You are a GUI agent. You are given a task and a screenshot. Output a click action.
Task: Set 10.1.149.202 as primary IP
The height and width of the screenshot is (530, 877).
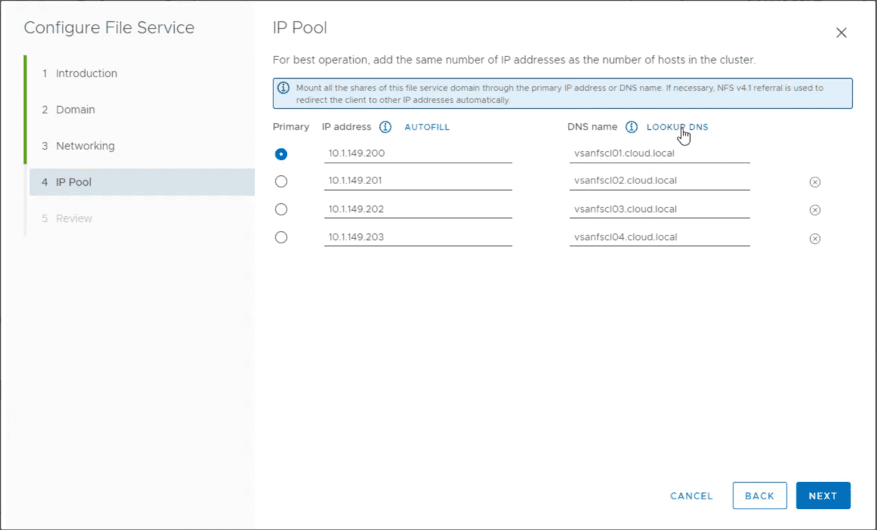[x=281, y=209]
